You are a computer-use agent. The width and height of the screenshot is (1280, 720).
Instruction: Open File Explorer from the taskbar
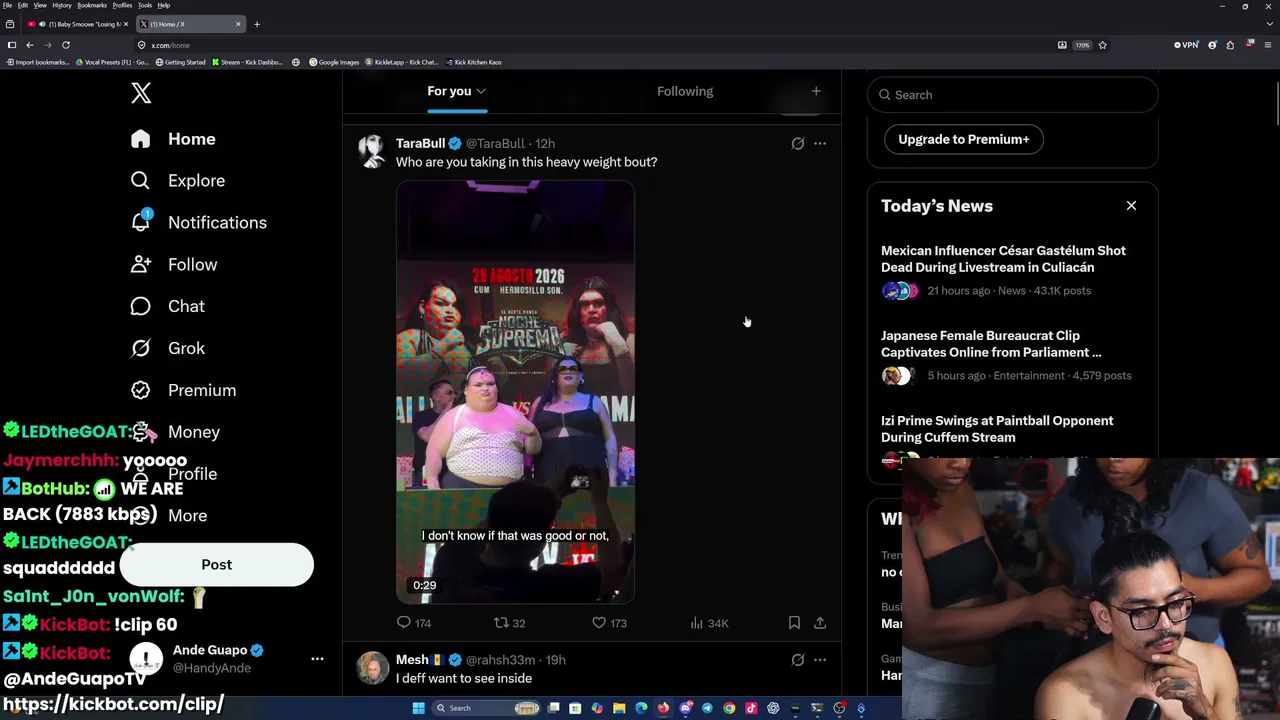coord(619,709)
